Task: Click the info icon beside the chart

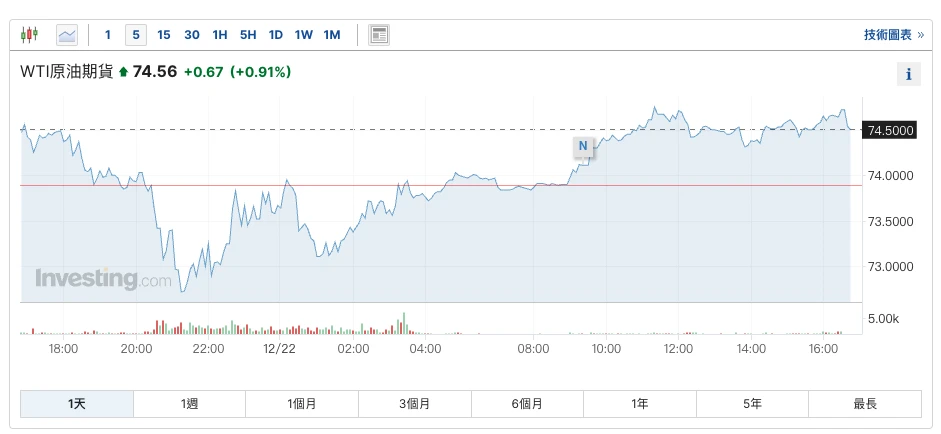Action: click(x=908, y=74)
